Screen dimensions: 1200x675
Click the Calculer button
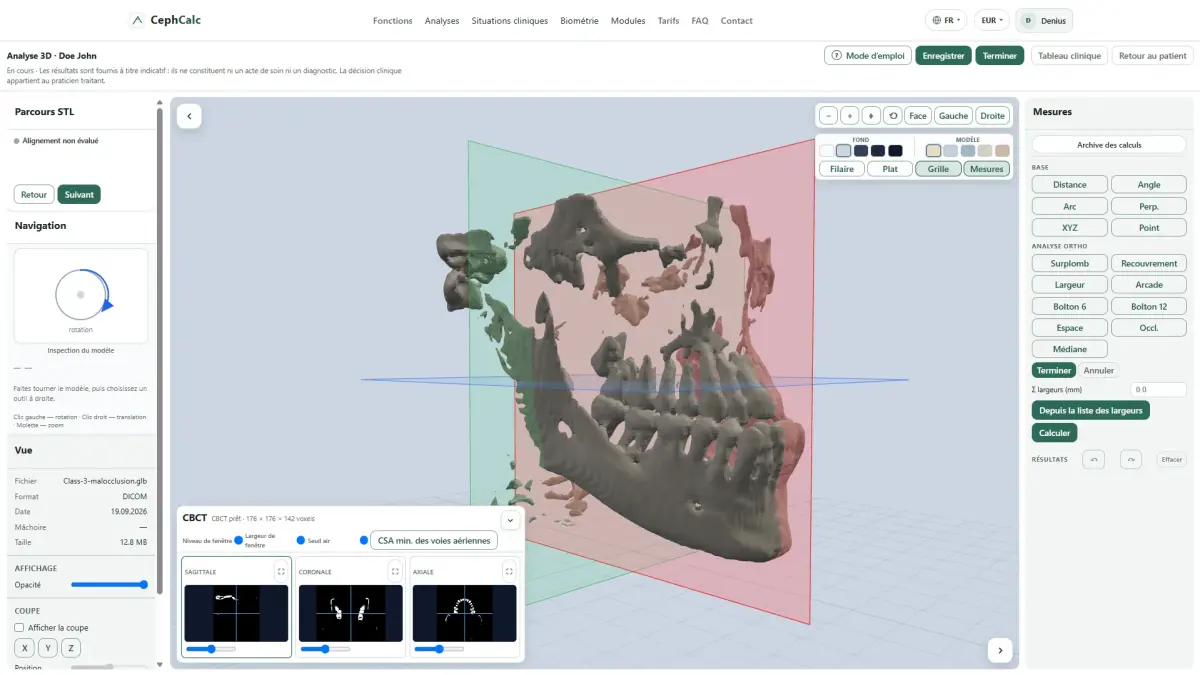(1054, 433)
